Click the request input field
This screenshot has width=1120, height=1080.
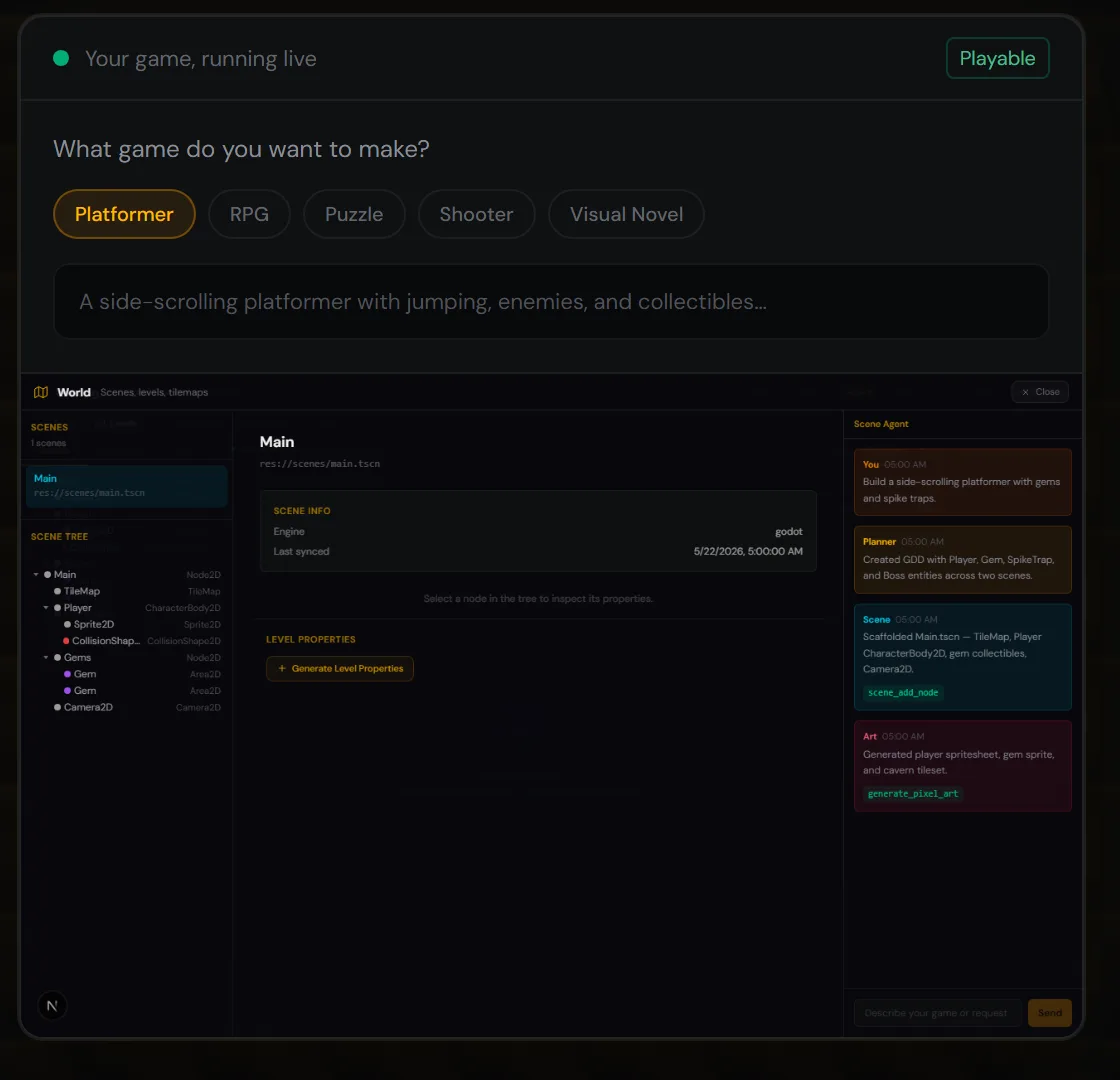937,1013
